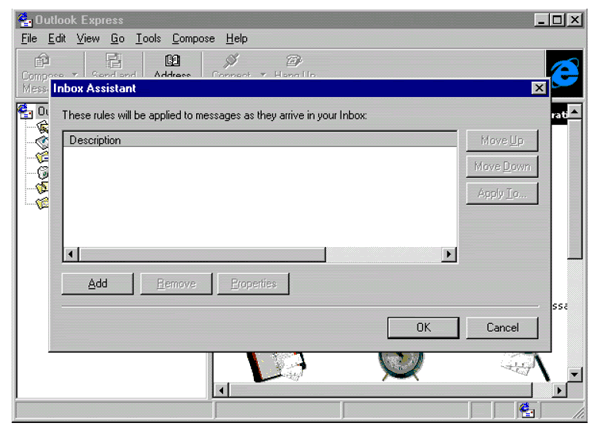Minimize the Outlook Express window

(x=541, y=20)
